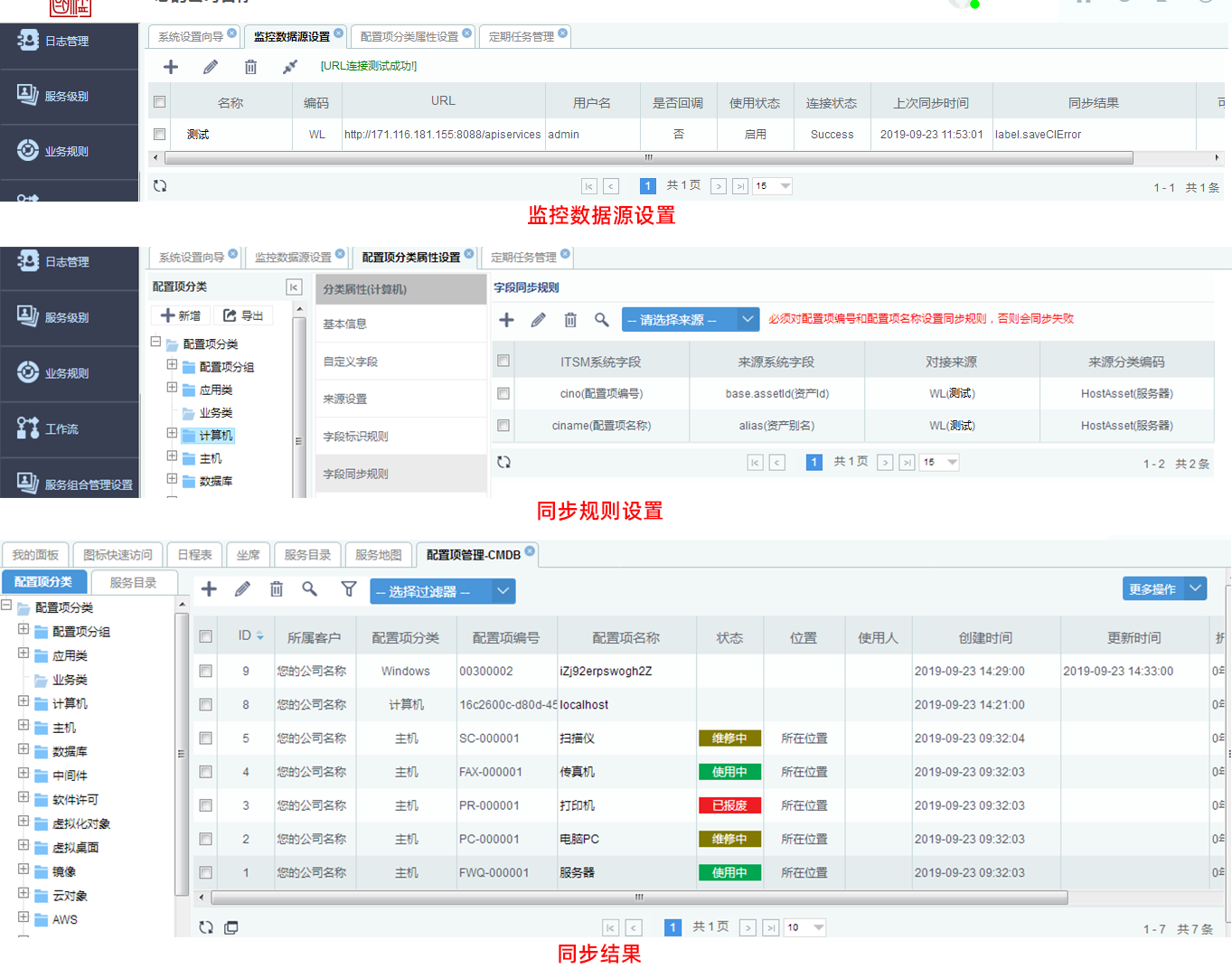Add a field sync rule with plus icon
The width and height of the screenshot is (1232, 978).
coord(507,320)
